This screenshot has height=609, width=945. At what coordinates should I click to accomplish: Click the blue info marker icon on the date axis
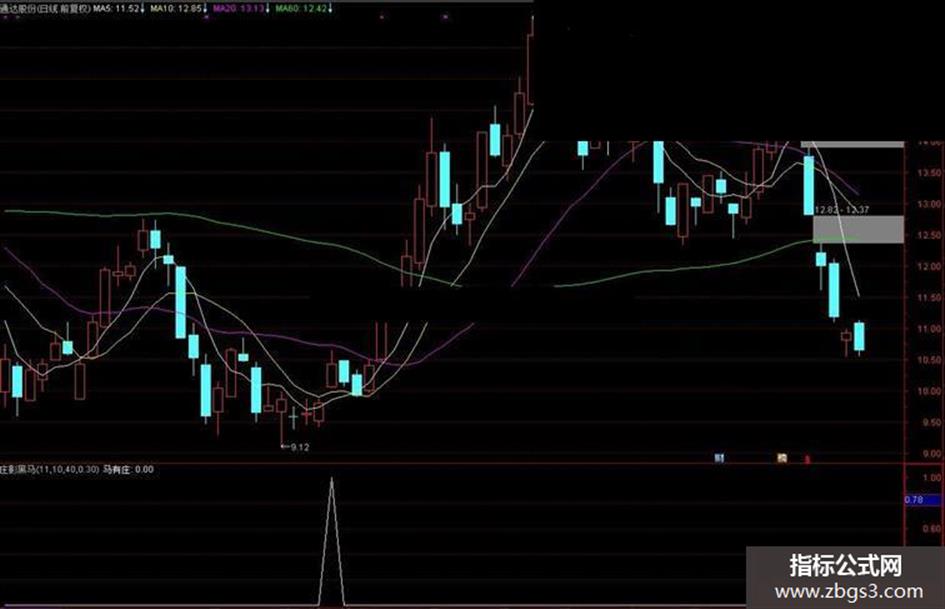[719, 458]
